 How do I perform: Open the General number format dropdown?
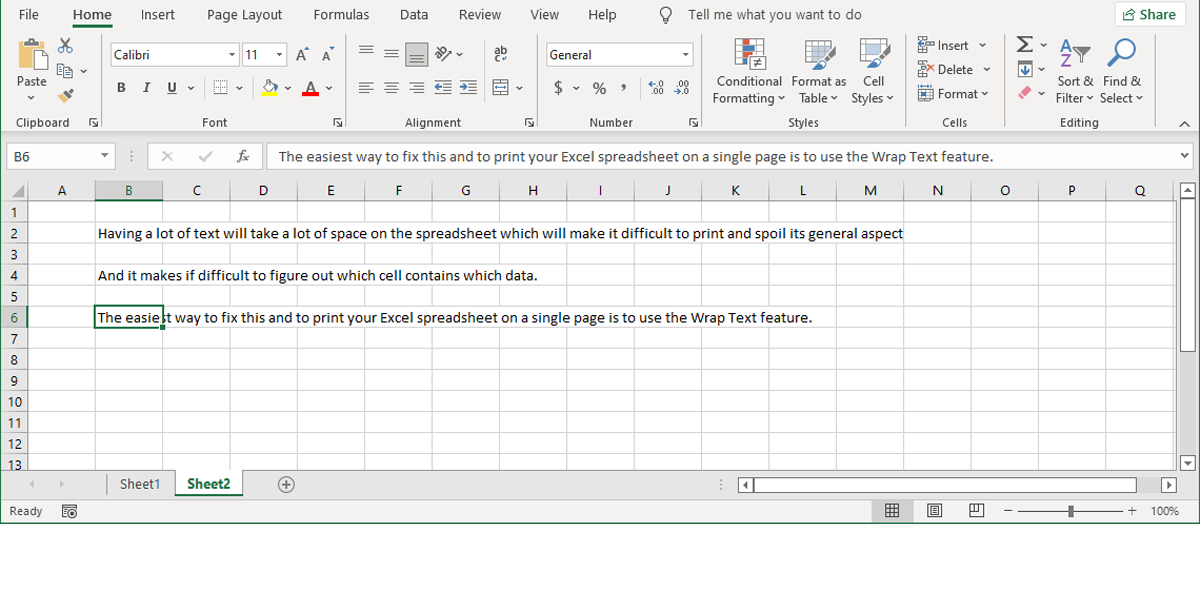(686, 55)
